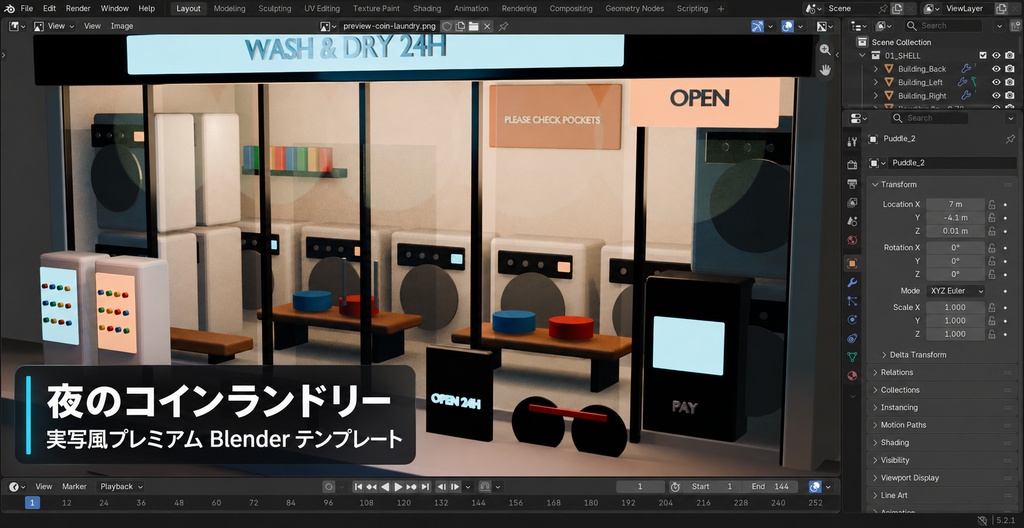Disable Building_Back in renders camera icon

point(1010,69)
